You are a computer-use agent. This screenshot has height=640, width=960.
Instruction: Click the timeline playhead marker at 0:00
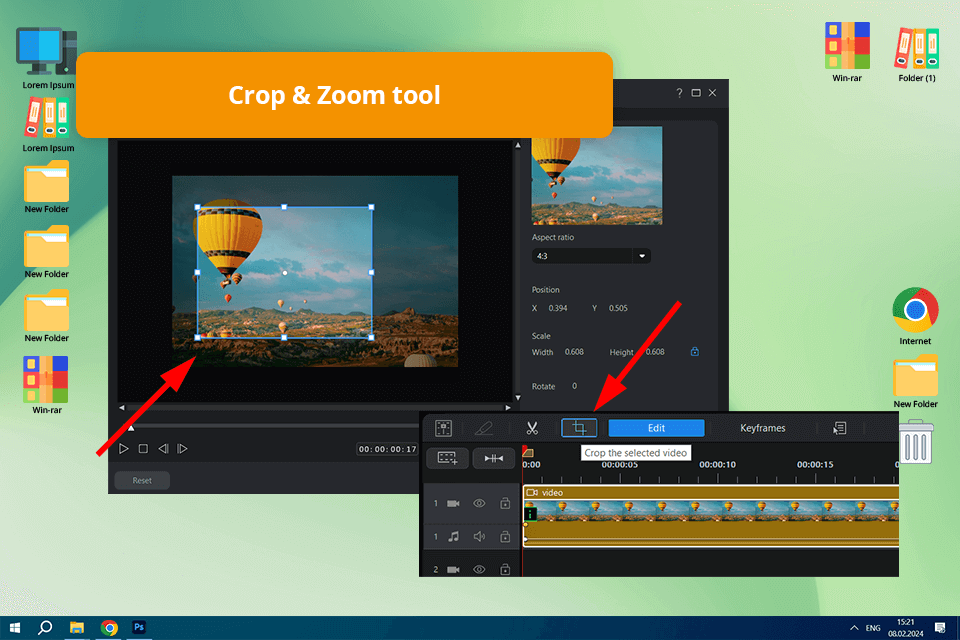pyautogui.click(x=528, y=452)
